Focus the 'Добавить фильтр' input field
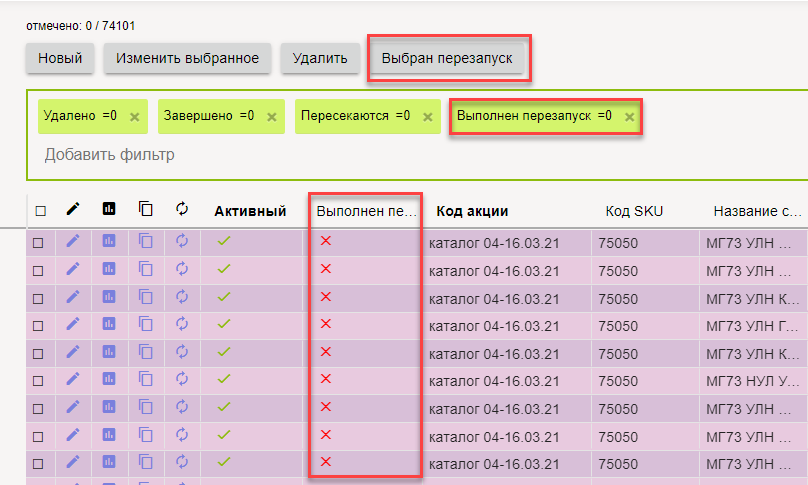Image resolution: width=808 pixels, height=485 pixels. pos(110,155)
